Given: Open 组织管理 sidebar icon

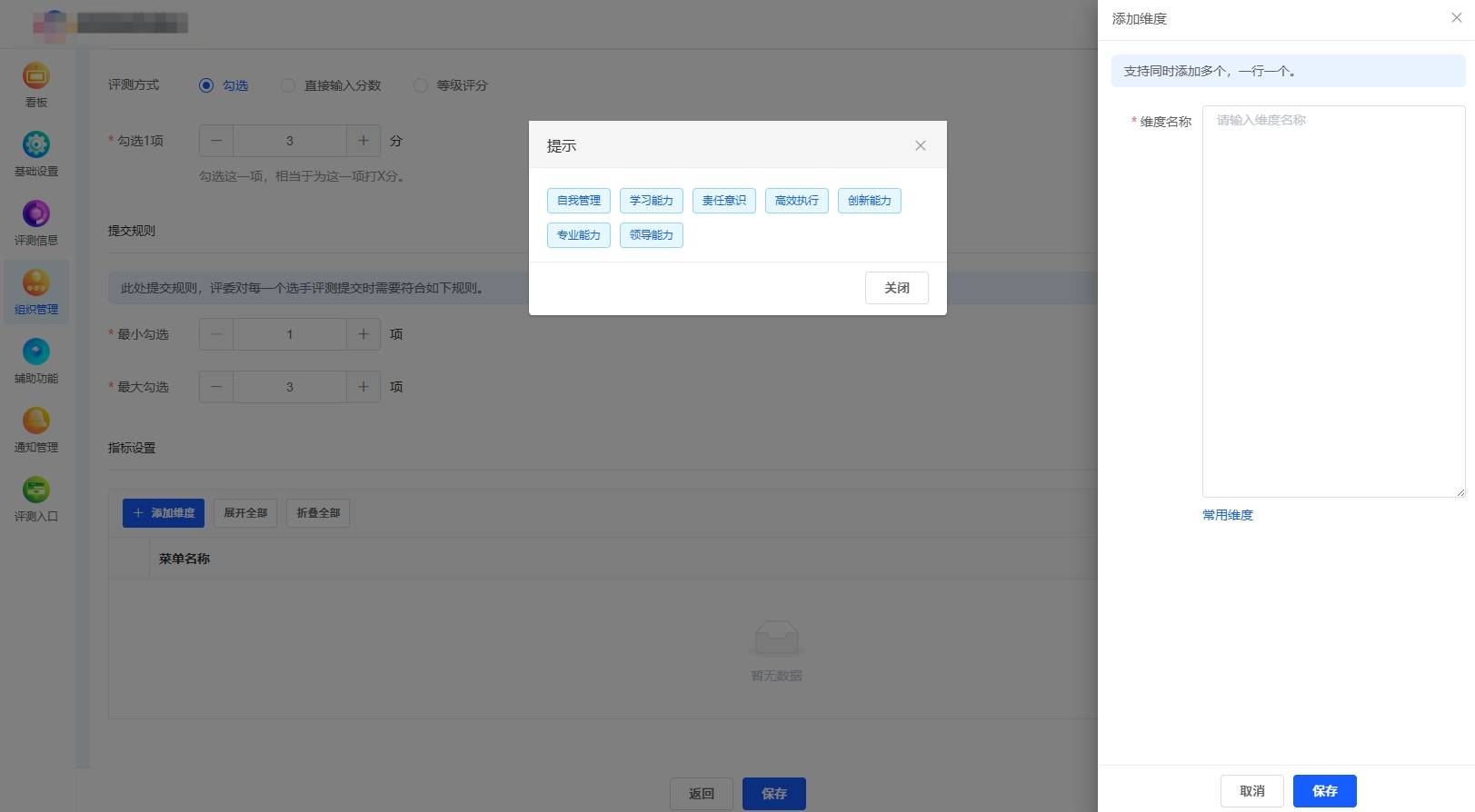Looking at the screenshot, I should 36,283.
